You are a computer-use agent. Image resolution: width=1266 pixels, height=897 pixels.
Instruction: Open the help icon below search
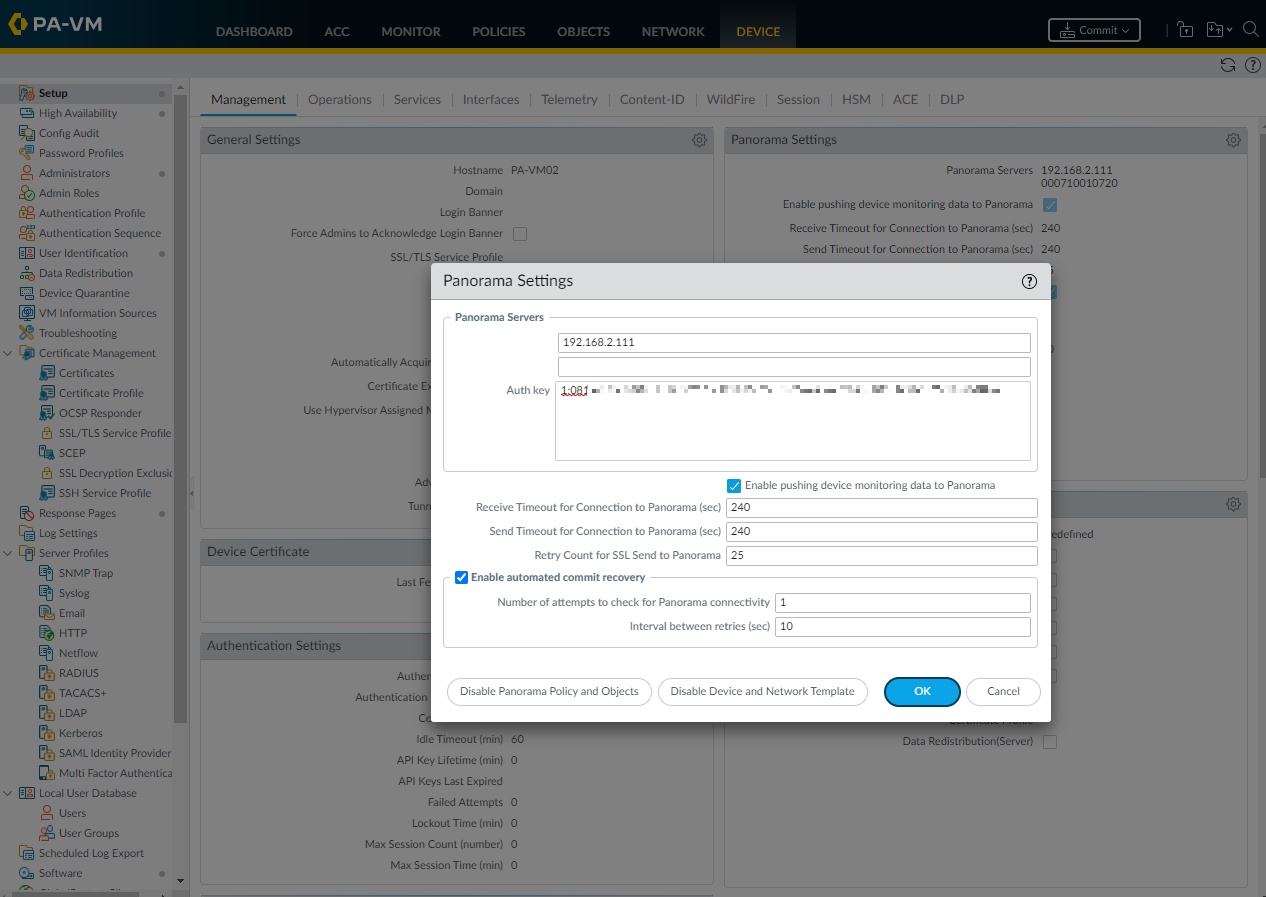[1252, 65]
